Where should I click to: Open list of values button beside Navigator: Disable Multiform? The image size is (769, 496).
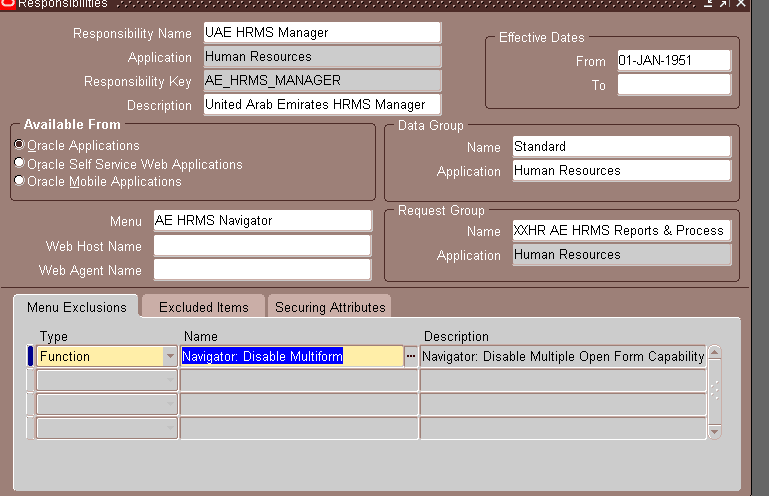click(411, 356)
